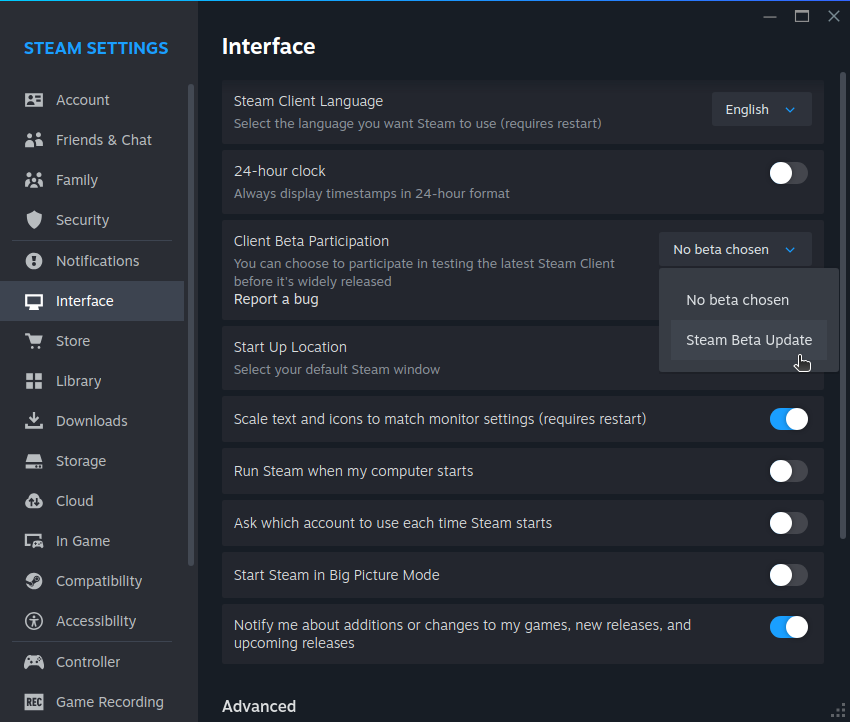Maximize the Steam Settings window

click(x=802, y=16)
